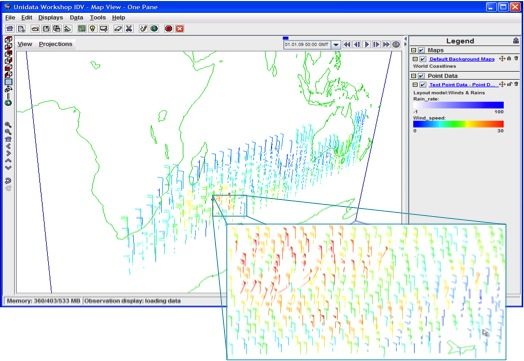Collapse the Test Point Data legend entry
The image size is (524, 361).
point(415,85)
